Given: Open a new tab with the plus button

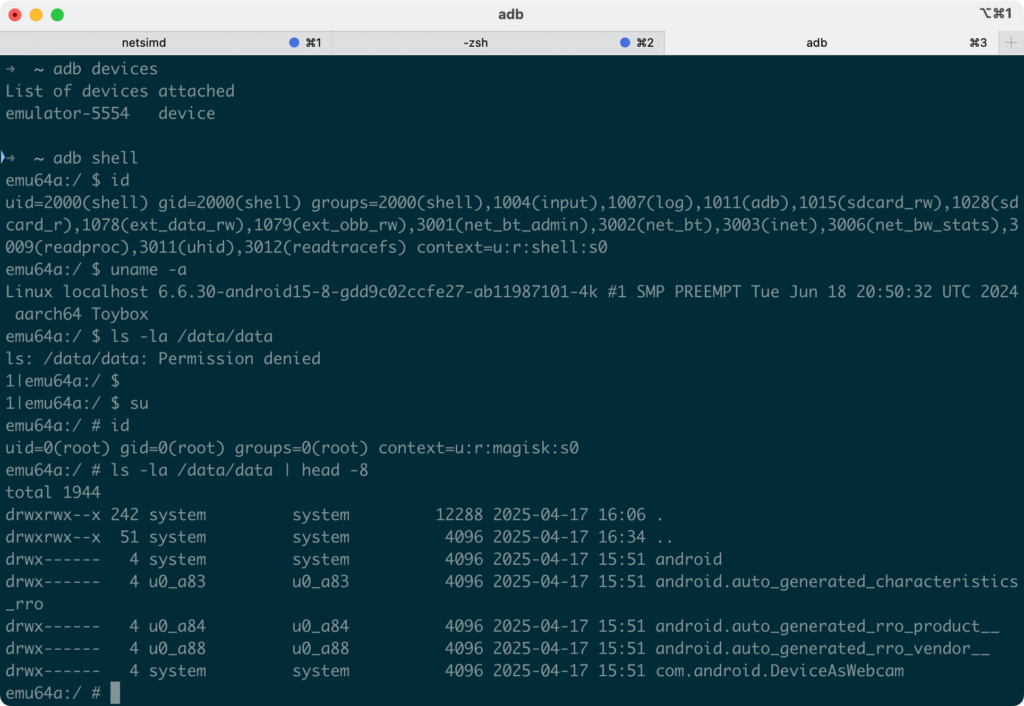Looking at the screenshot, I should click(1010, 43).
